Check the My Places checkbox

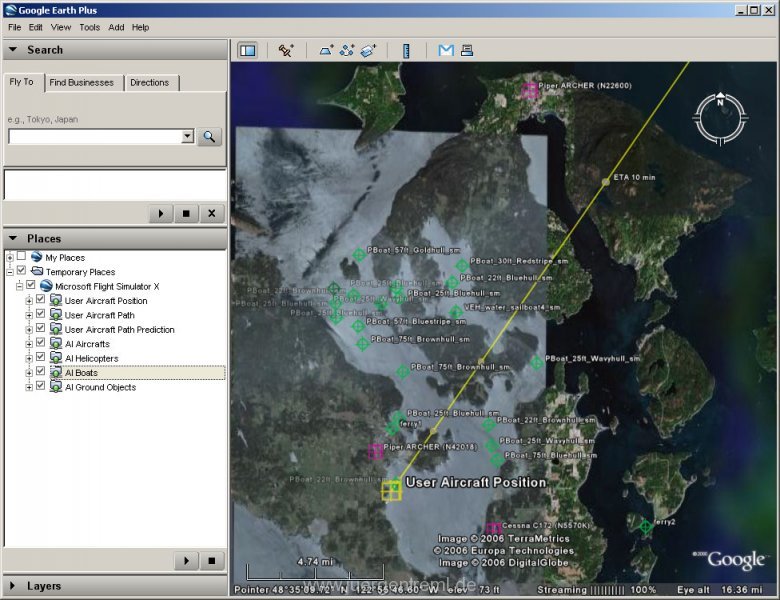pos(21,256)
